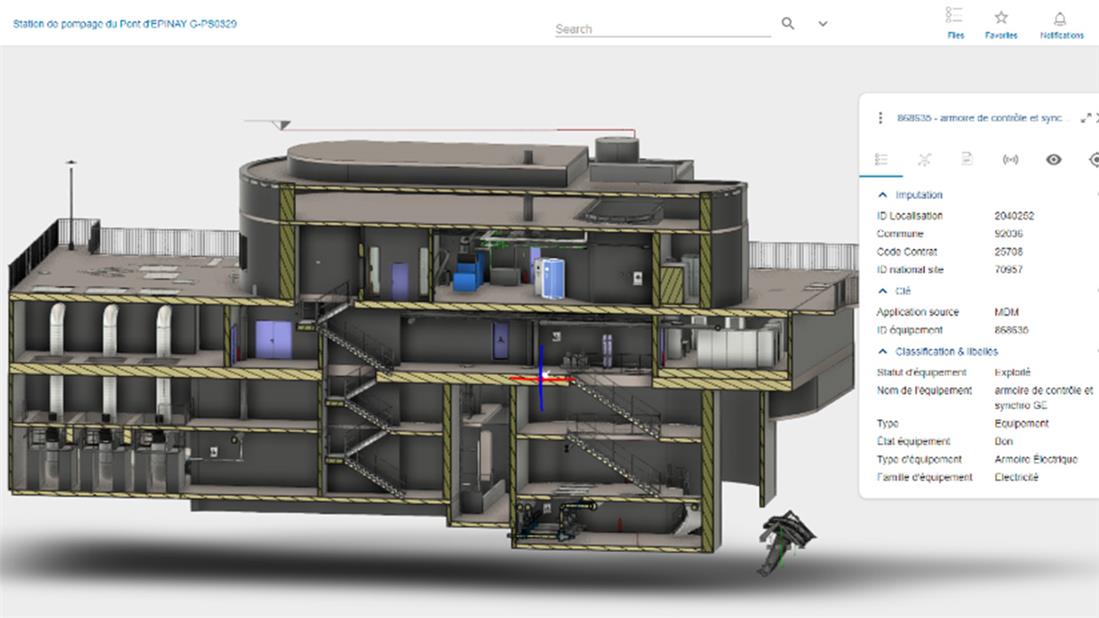Open the relations tab in equipment panel

coord(924,160)
